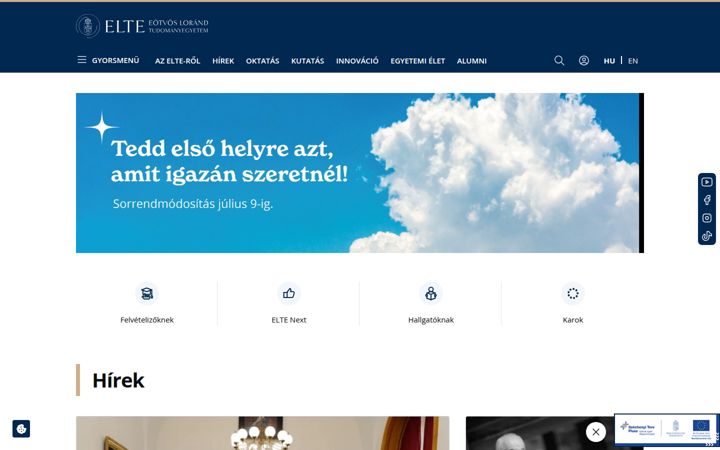Go to the Alumni menu item
This screenshot has width=720, height=450.
pos(472,61)
